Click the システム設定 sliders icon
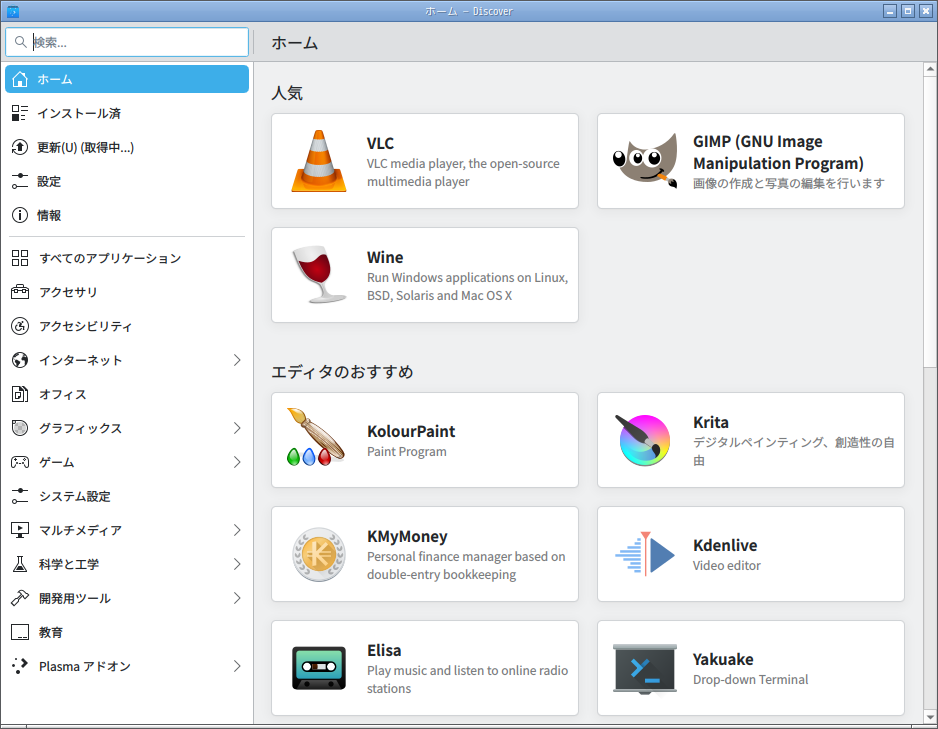 click(20, 496)
